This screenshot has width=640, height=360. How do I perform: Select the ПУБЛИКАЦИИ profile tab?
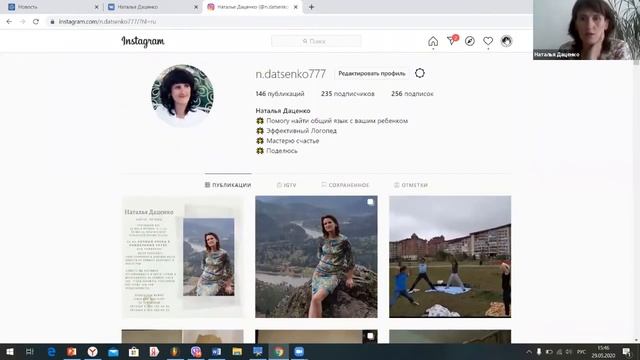tap(228, 185)
